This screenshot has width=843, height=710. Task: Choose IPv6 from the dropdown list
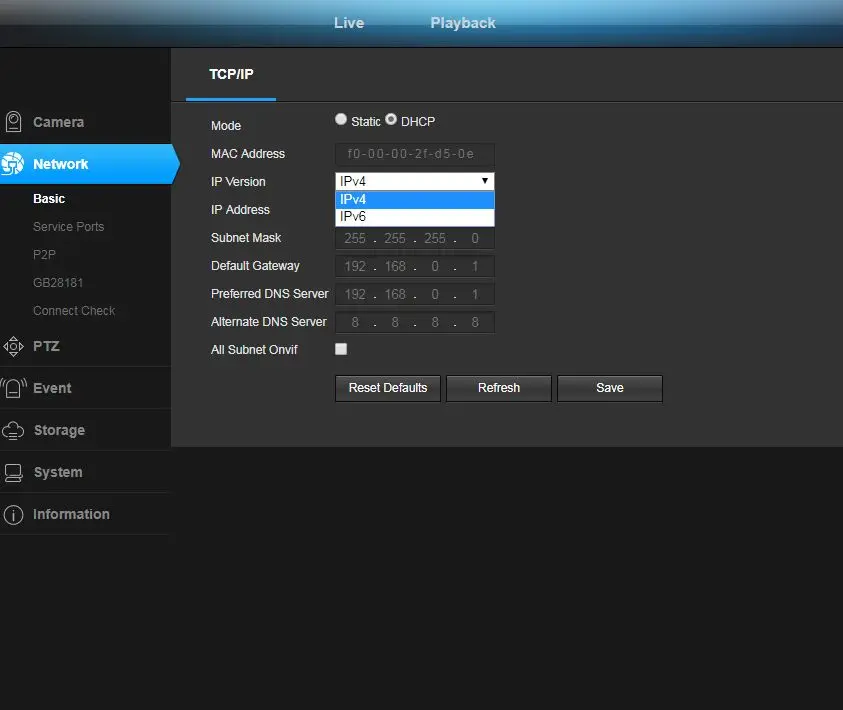(415, 217)
